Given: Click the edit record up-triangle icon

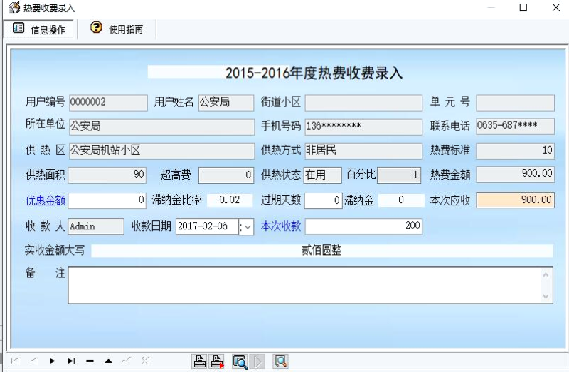Looking at the screenshot, I should click(x=108, y=361).
